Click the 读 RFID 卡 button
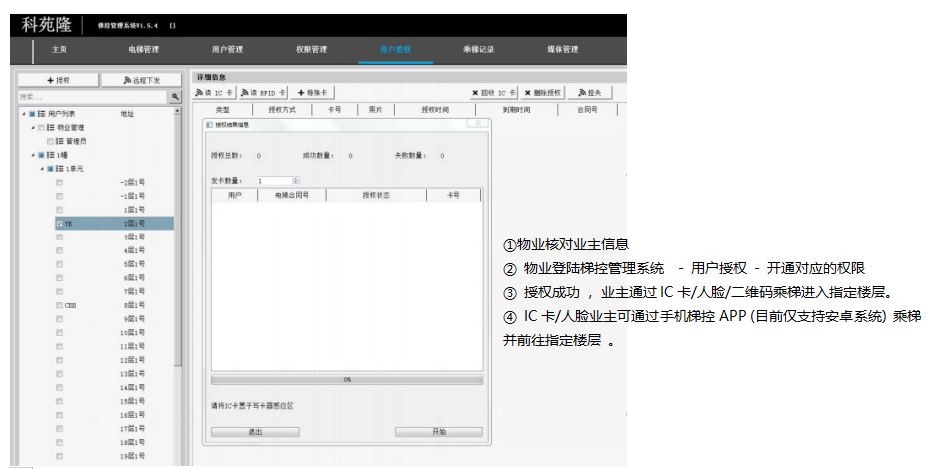 (x=262, y=93)
